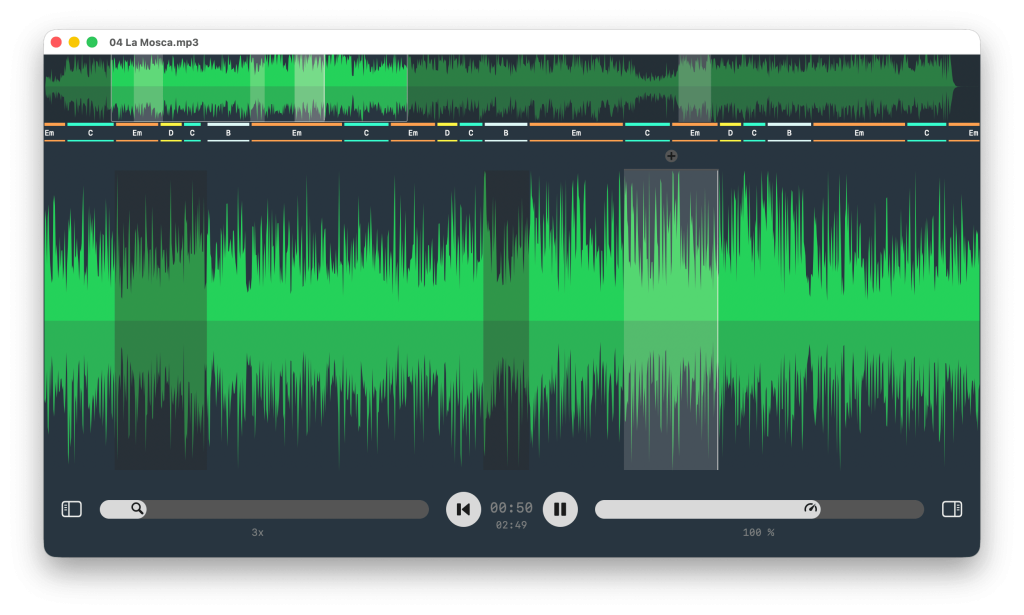Screen dimensions: 1024x615
Task: Click the plus icon above the waveform
Action: coord(671,155)
